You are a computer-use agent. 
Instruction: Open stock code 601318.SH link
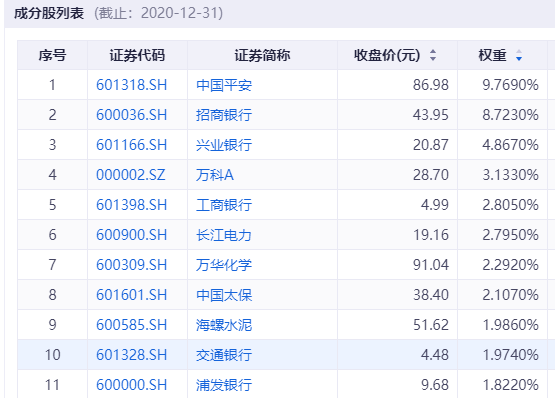(x=131, y=85)
